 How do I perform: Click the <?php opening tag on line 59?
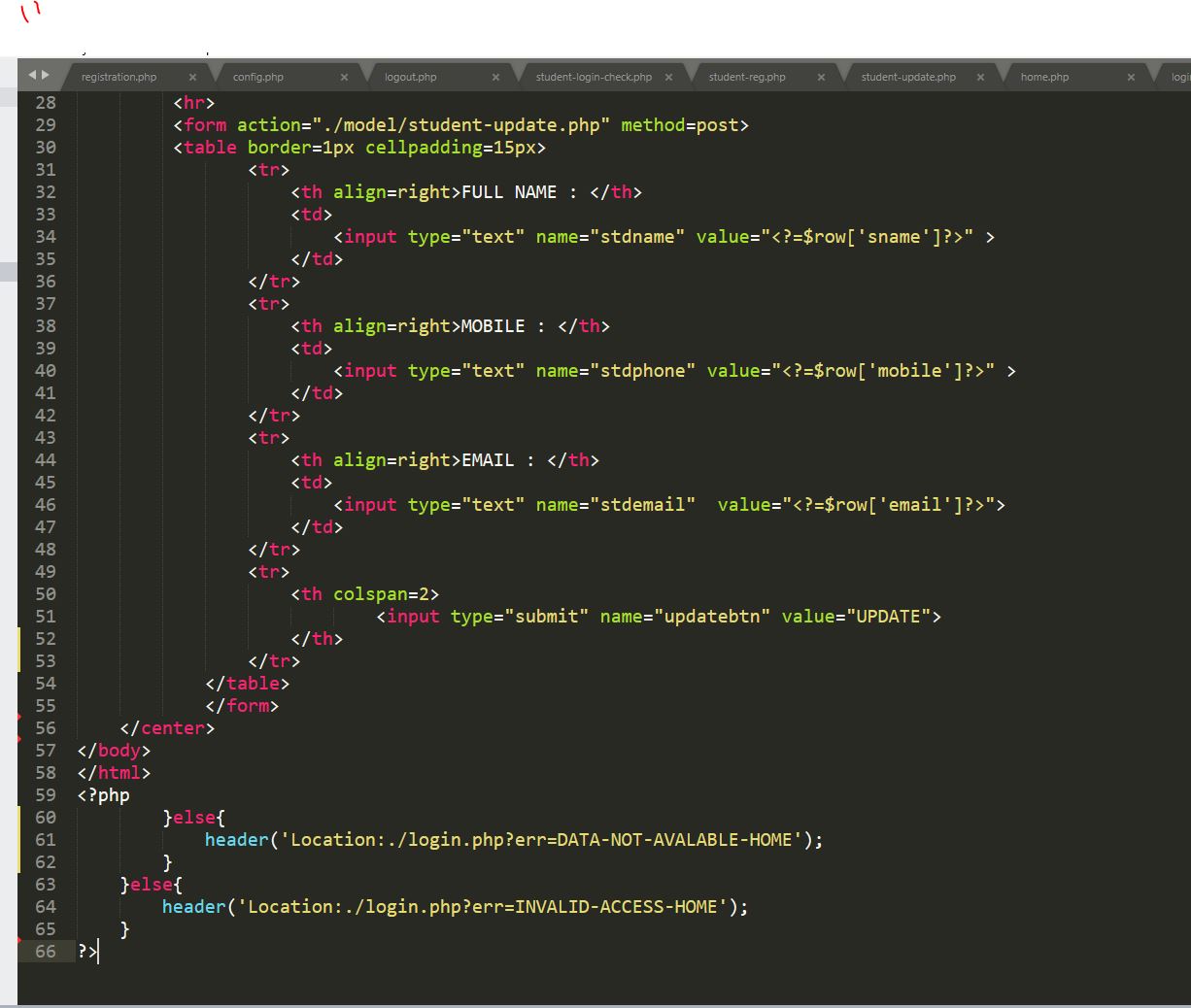coord(103,795)
